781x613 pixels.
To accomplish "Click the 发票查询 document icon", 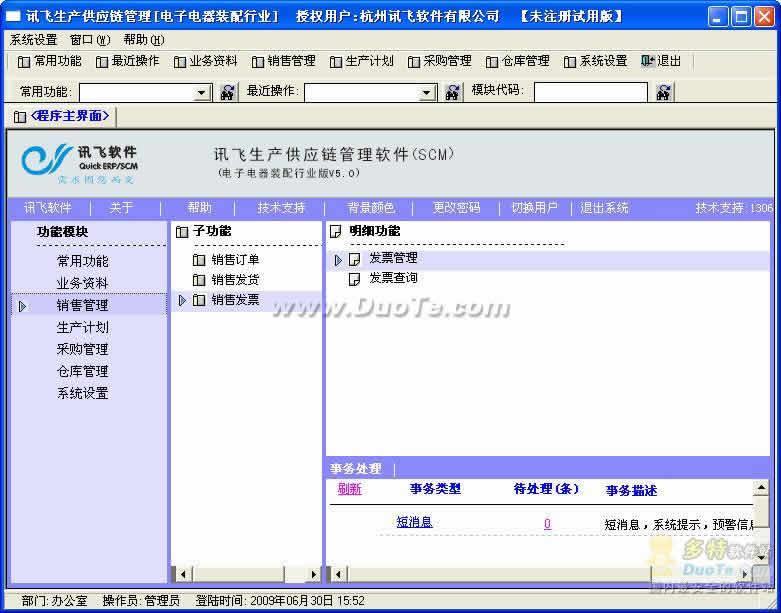I will coord(354,279).
